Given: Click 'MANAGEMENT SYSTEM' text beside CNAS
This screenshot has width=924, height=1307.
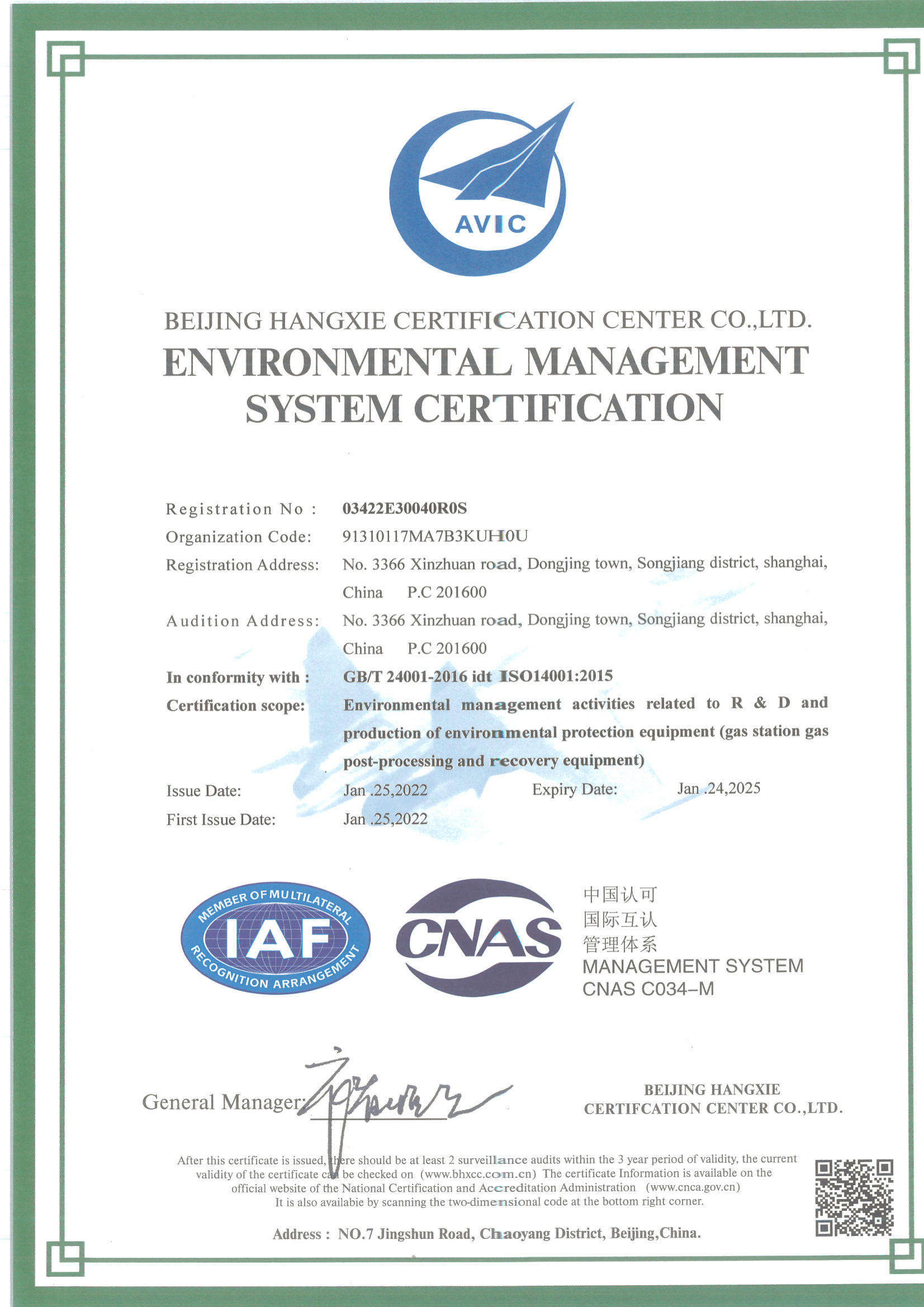Looking at the screenshot, I should tap(693, 966).
